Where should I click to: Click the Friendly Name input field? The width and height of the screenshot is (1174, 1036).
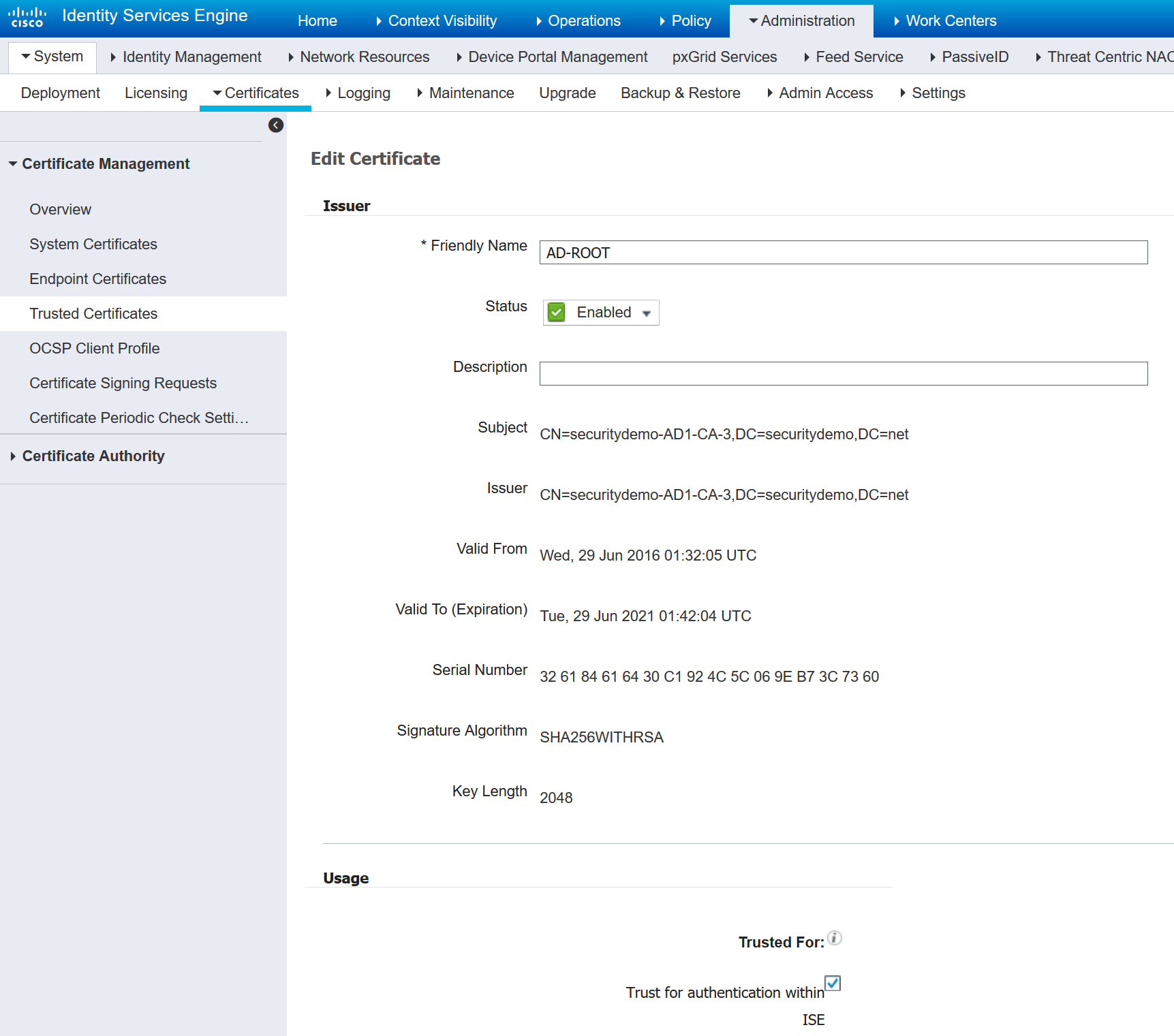844,253
